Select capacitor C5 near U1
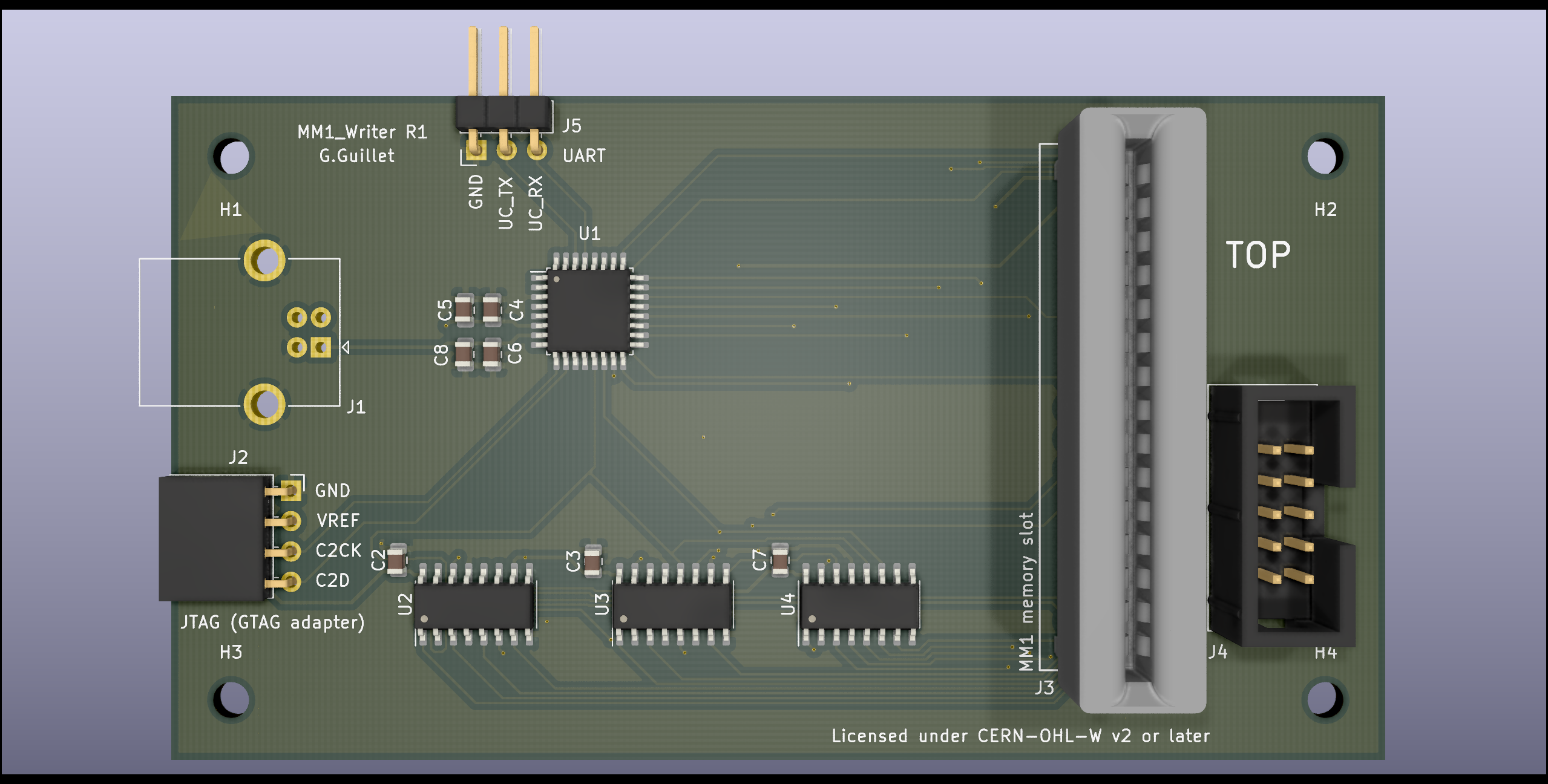Viewport: 1548px width, 784px height. (x=464, y=310)
